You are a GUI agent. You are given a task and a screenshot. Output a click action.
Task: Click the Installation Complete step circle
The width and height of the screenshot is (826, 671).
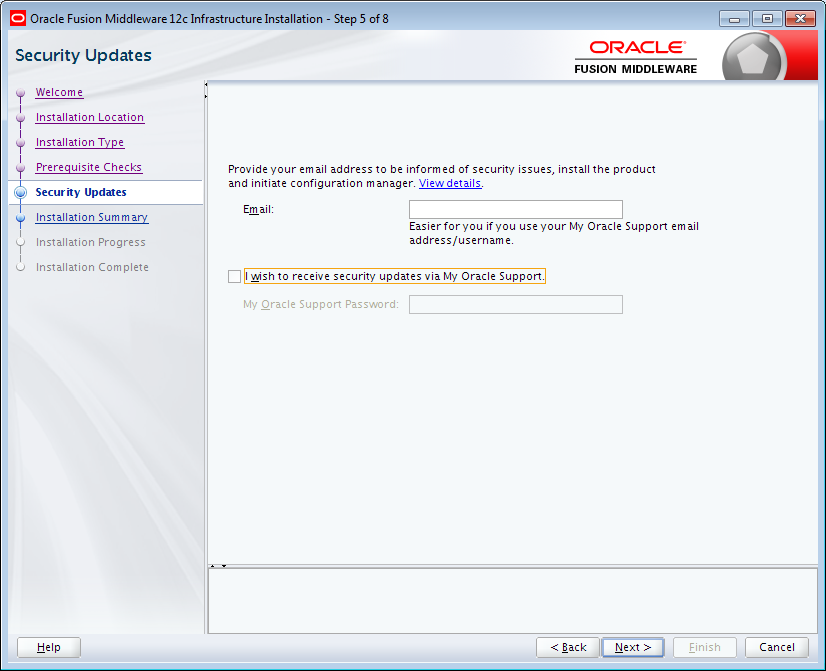20,267
